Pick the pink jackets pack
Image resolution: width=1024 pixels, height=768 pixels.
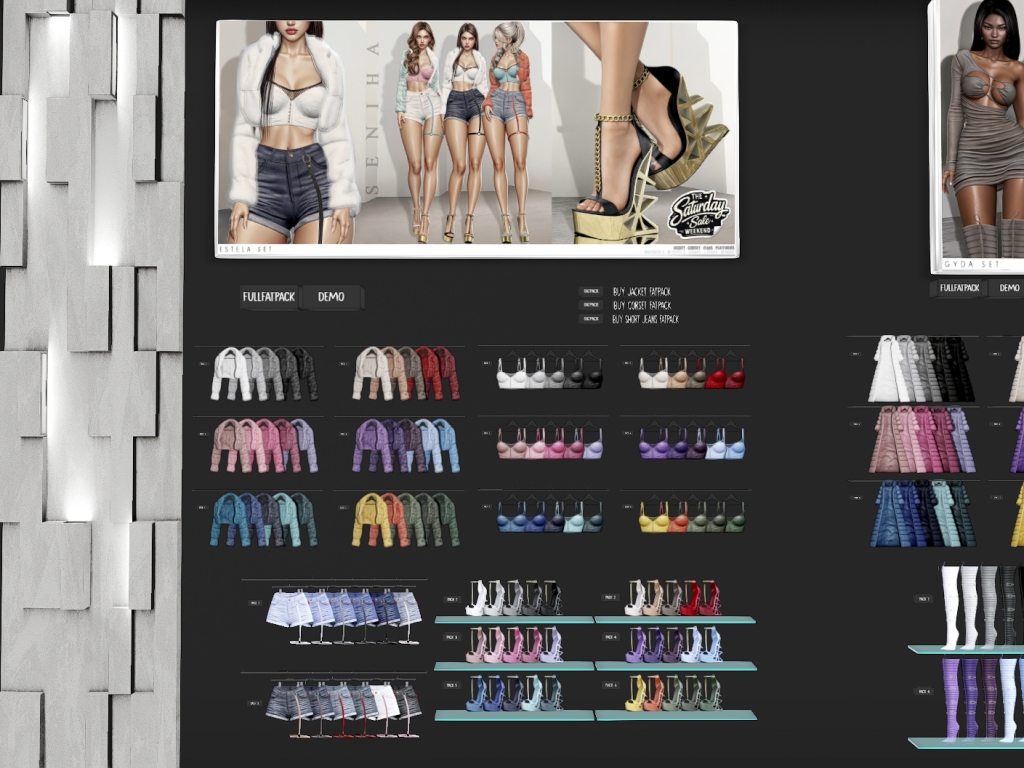[x=263, y=445]
